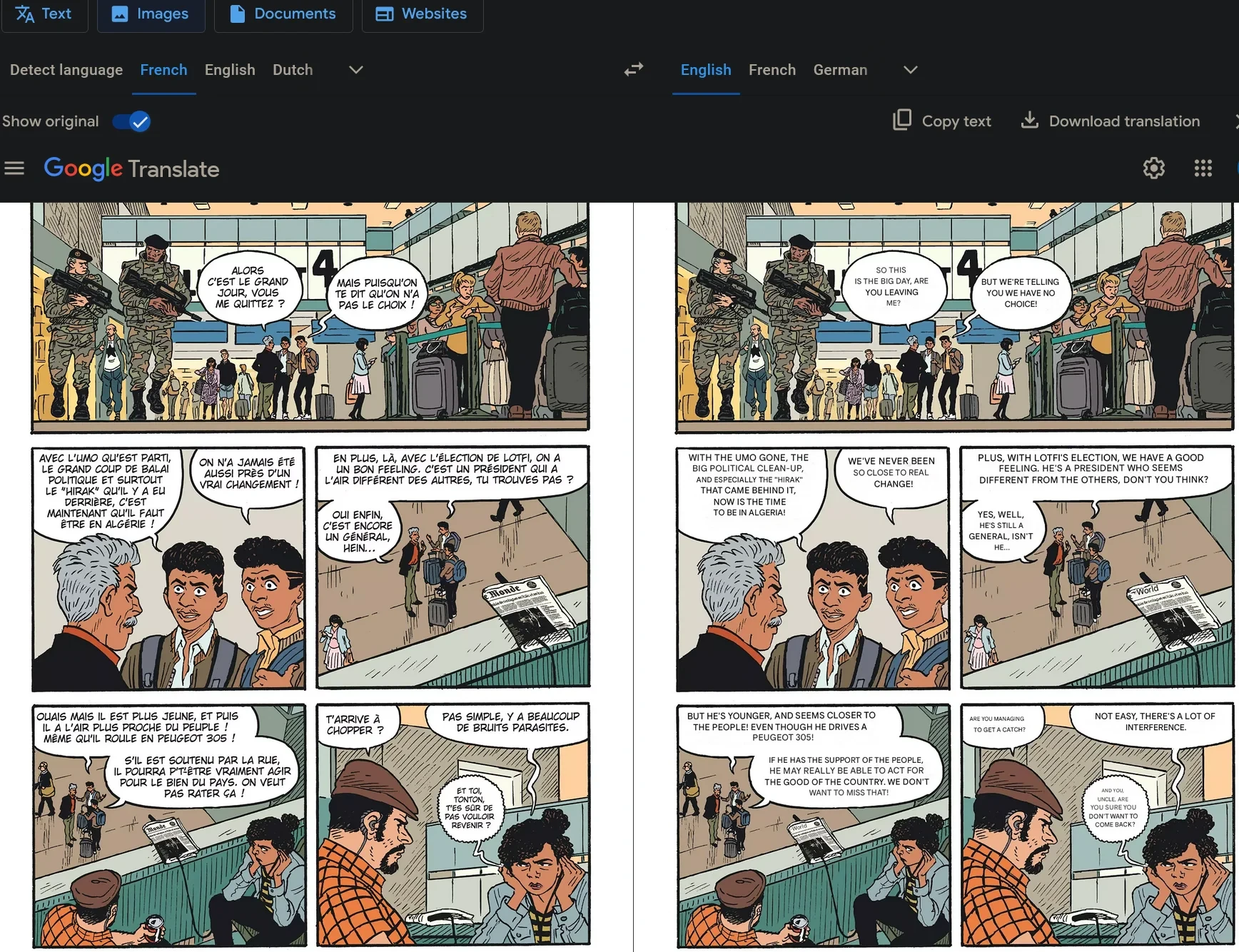Click the translated English comic image
This screenshot has width=1239, height=952.
pos(954,571)
